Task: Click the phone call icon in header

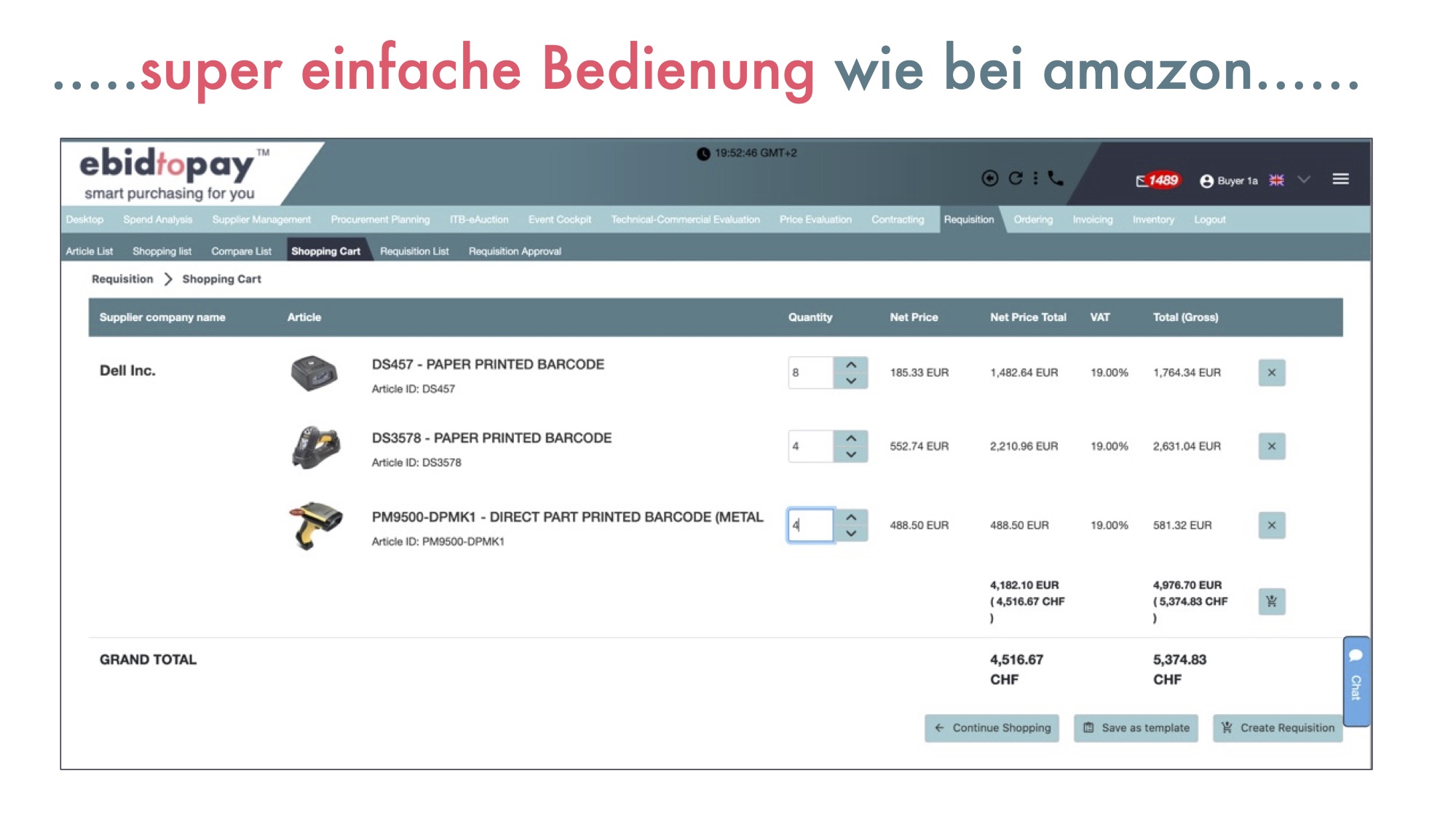Action: coord(1056,178)
